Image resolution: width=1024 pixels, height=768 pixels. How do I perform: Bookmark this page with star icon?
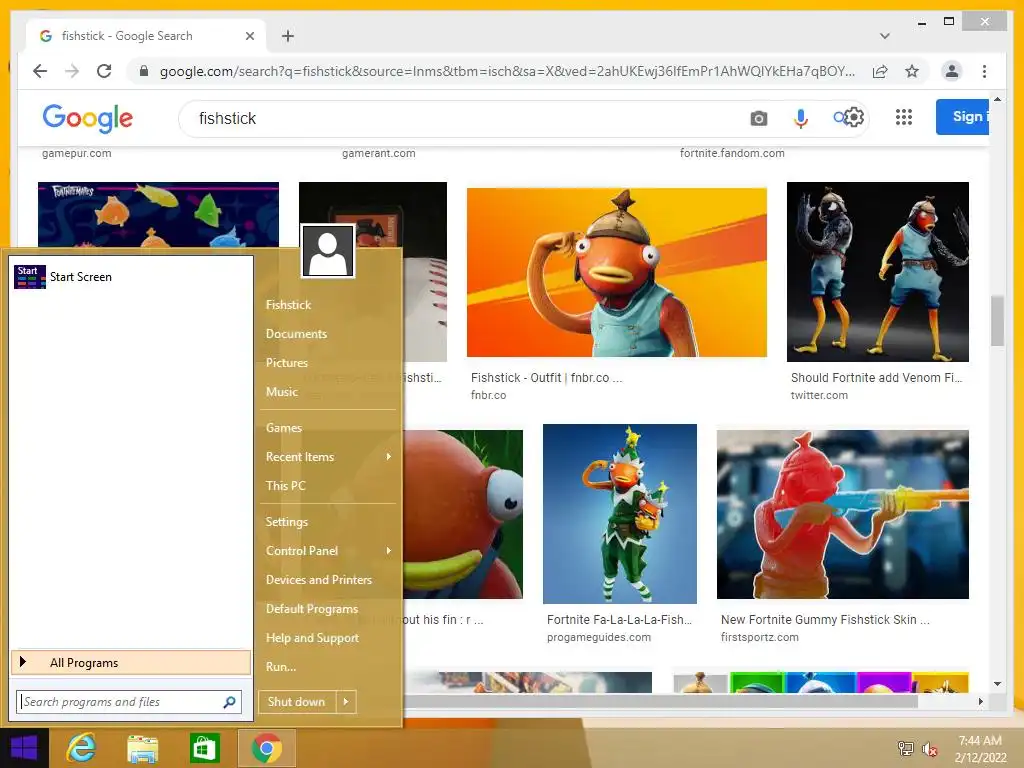tap(912, 71)
